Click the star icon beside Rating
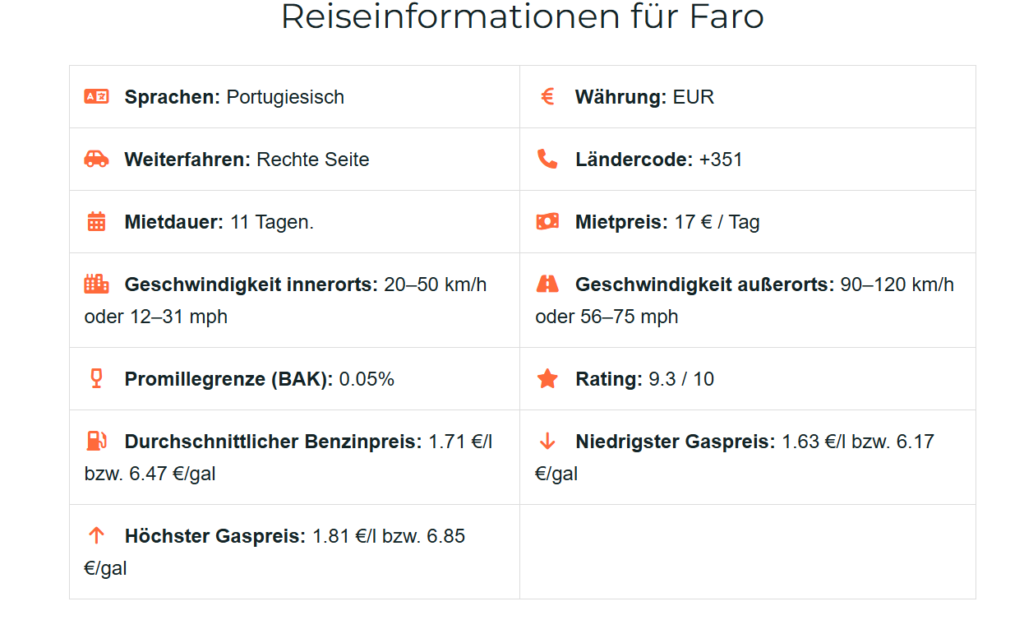The height and width of the screenshot is (620, 1024). [547, 379]
